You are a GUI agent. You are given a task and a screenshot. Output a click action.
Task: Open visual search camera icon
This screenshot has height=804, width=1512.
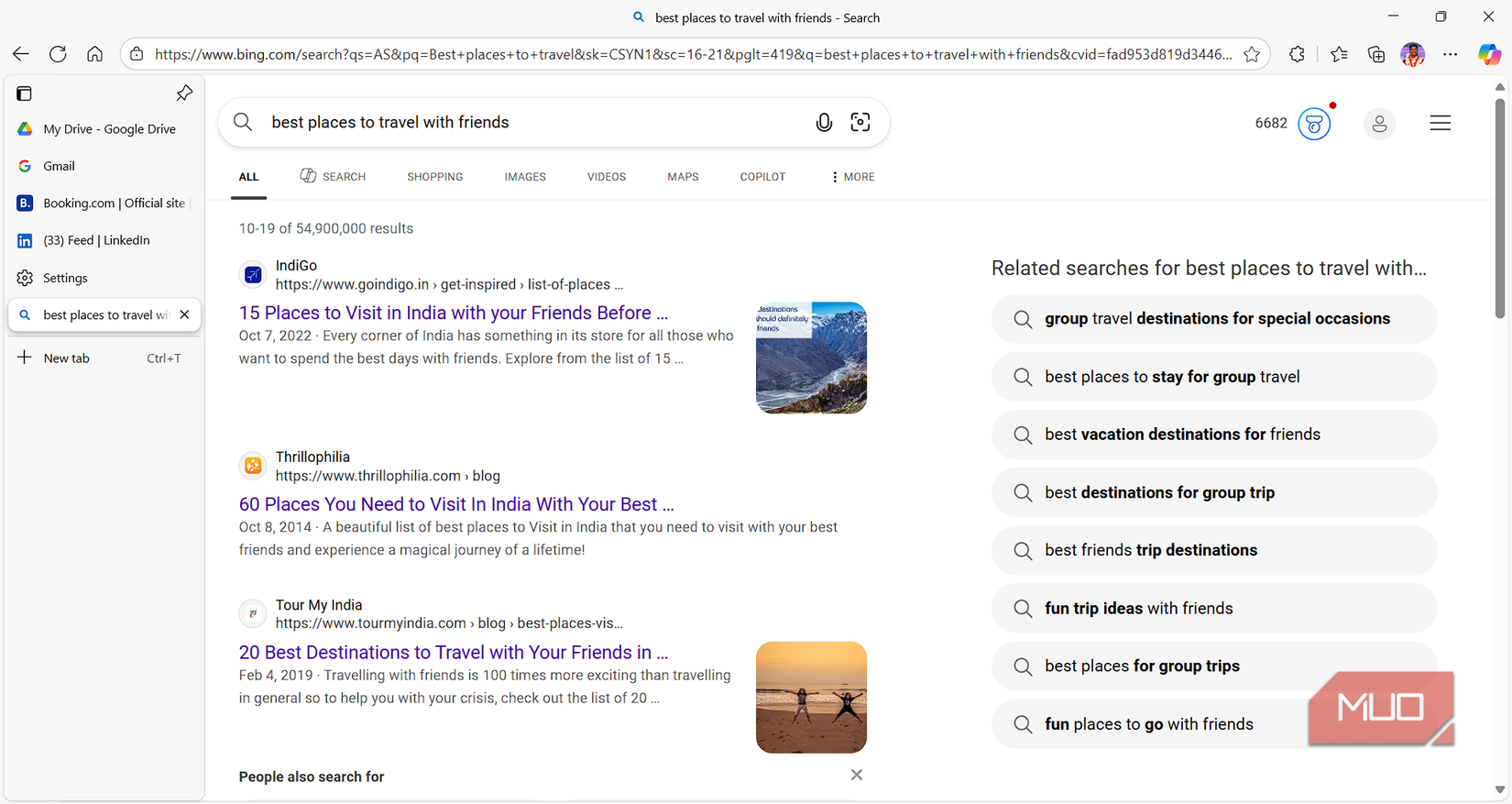point(860,123)
